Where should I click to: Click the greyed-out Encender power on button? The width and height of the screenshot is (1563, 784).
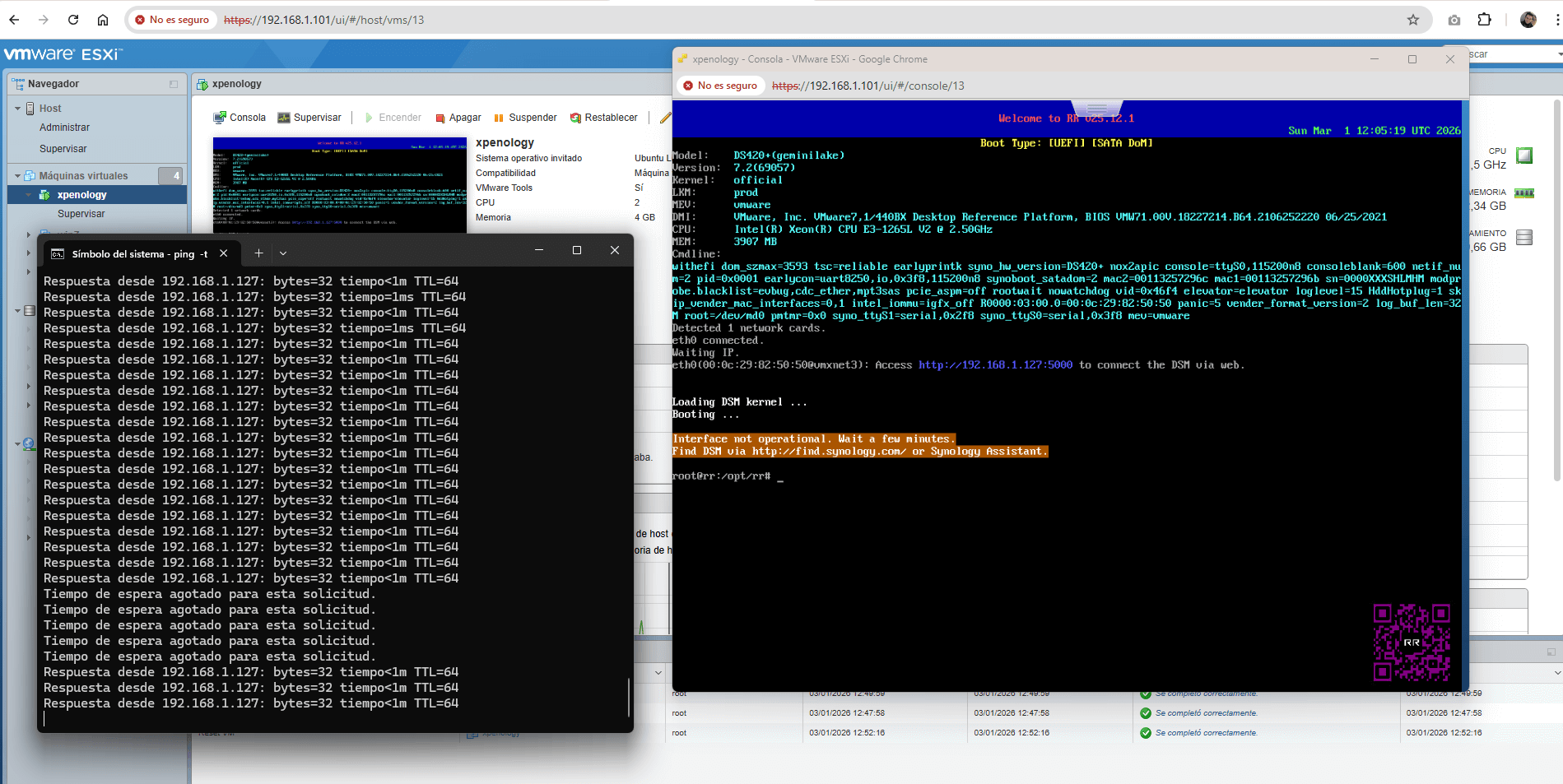coord(393,118)
